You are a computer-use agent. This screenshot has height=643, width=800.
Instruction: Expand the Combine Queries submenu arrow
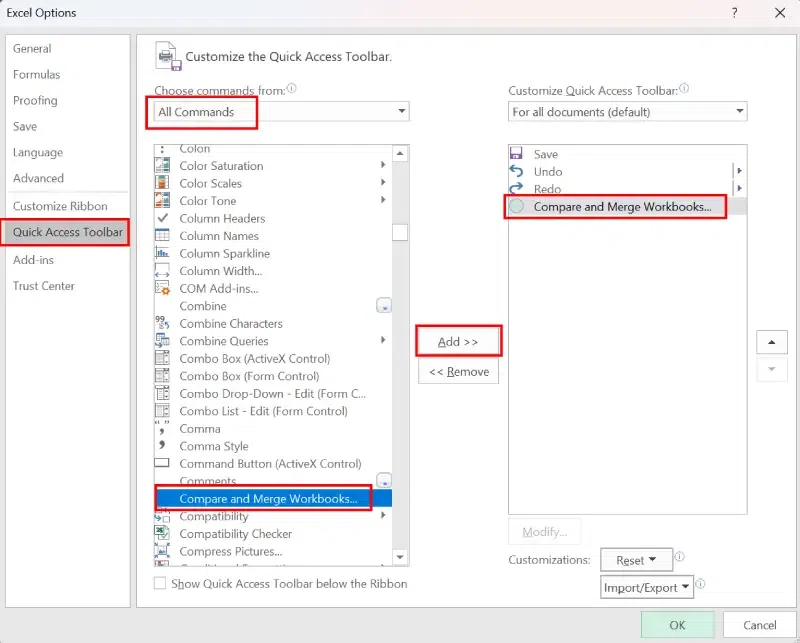click(383, 340)
